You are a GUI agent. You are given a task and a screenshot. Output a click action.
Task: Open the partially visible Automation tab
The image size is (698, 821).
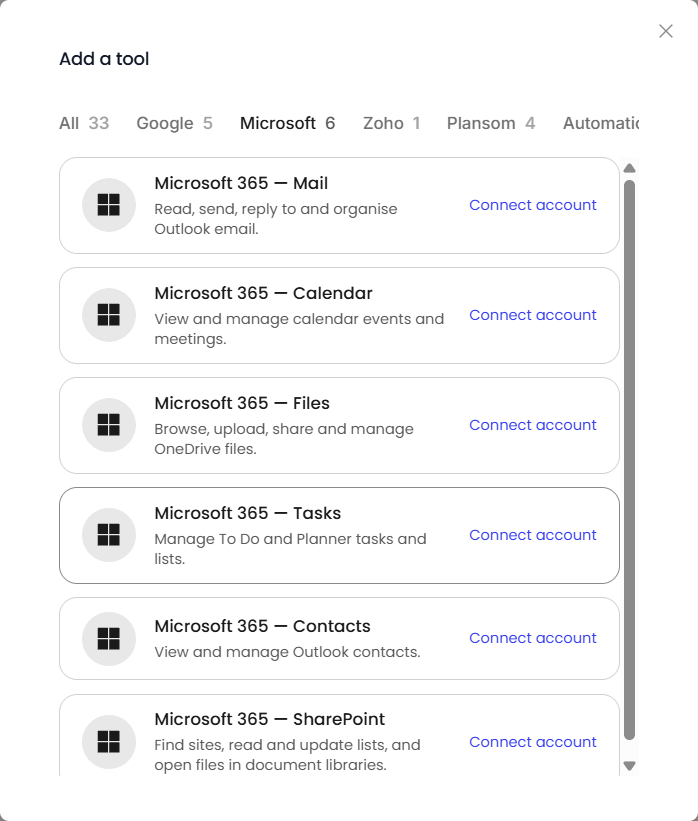coord(601,123)
